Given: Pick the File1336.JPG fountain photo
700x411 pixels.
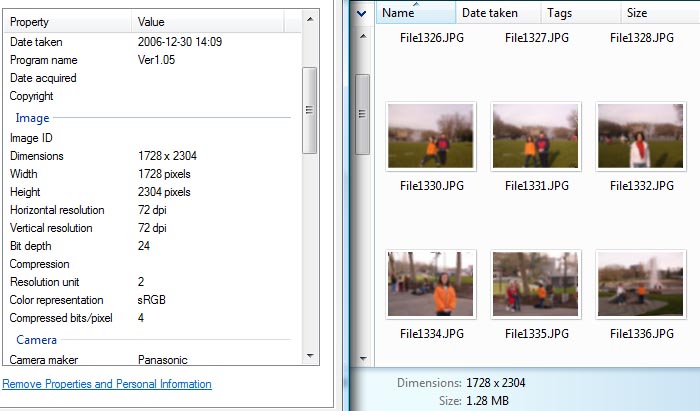Looking at the screenshot, I should click(x=641, y=283).
